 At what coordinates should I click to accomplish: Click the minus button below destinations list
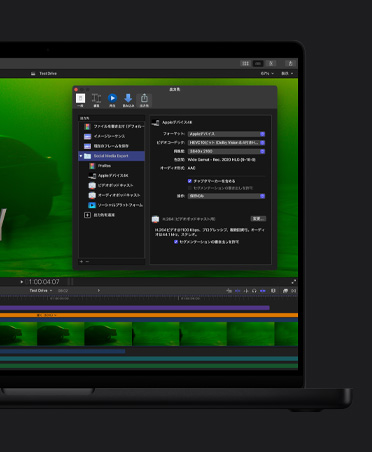tap(87, 262)
